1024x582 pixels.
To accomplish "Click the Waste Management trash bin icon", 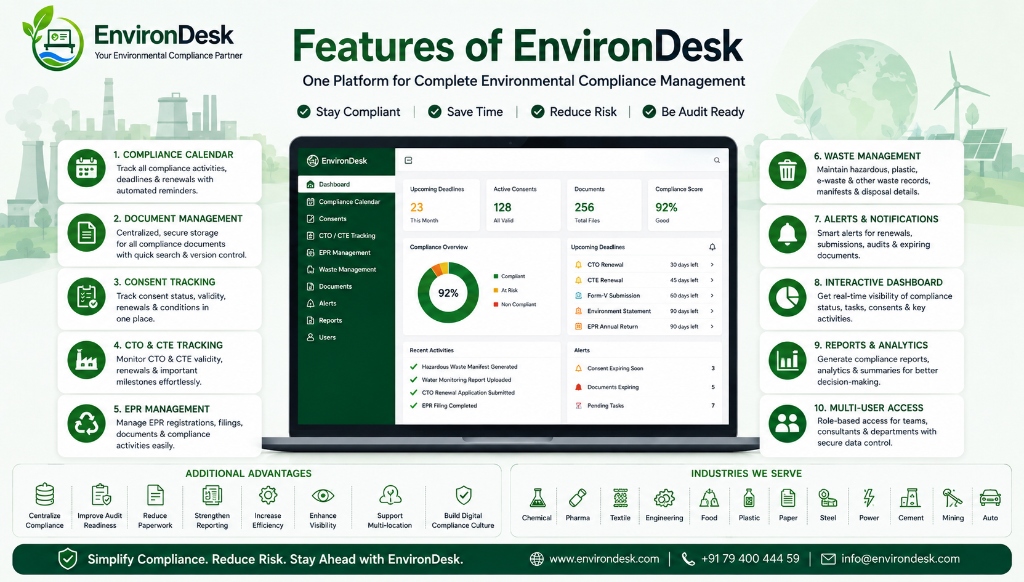I will 787,170.
